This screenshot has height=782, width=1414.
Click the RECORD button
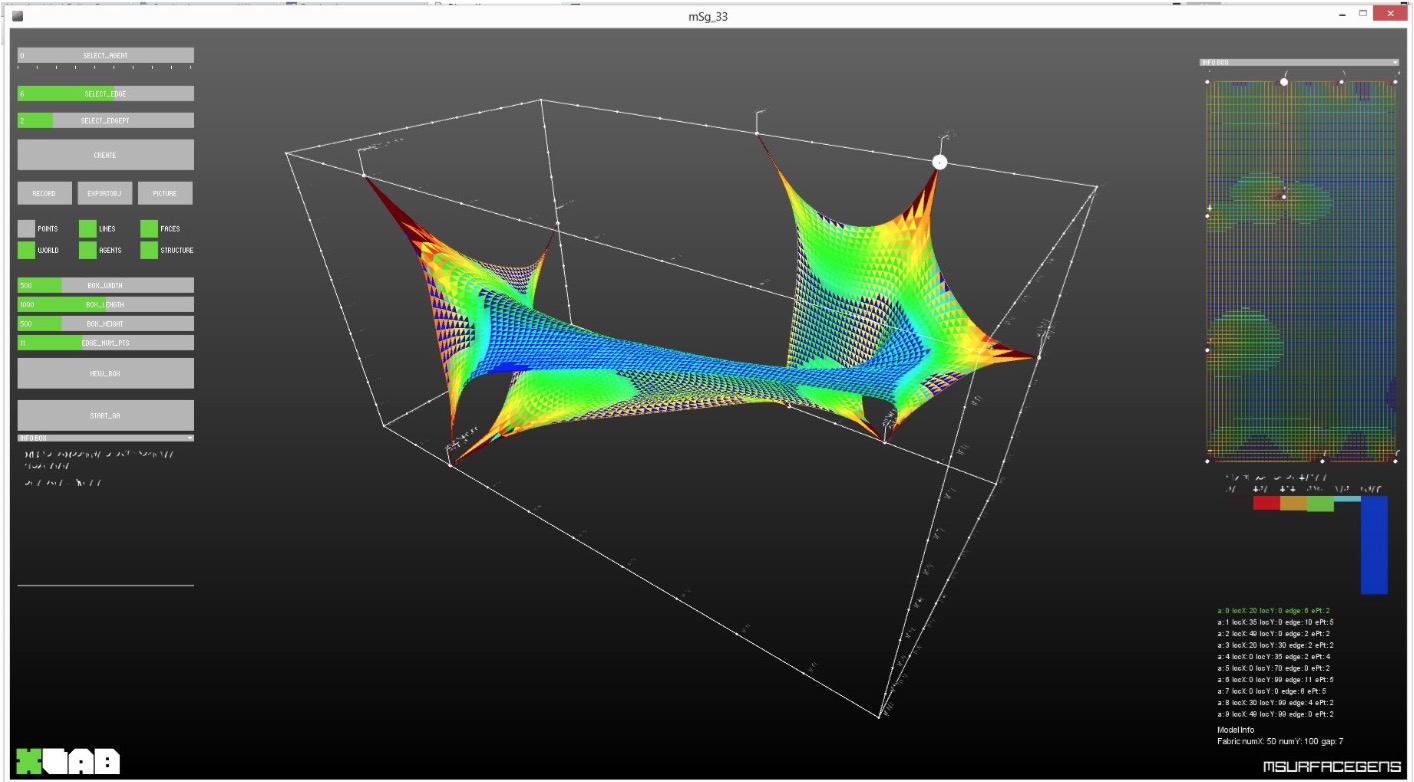[44, 193]
